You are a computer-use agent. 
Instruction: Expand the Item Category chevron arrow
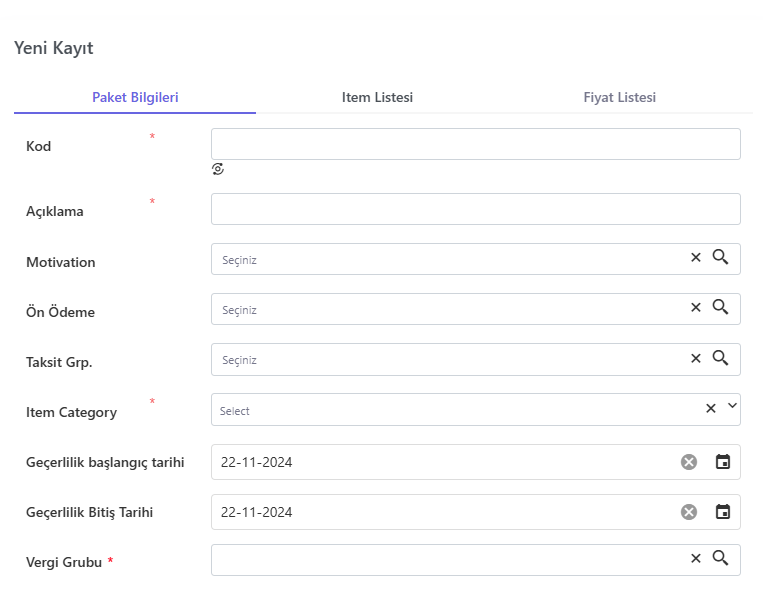pyautogui.click(x=732, y=405)
